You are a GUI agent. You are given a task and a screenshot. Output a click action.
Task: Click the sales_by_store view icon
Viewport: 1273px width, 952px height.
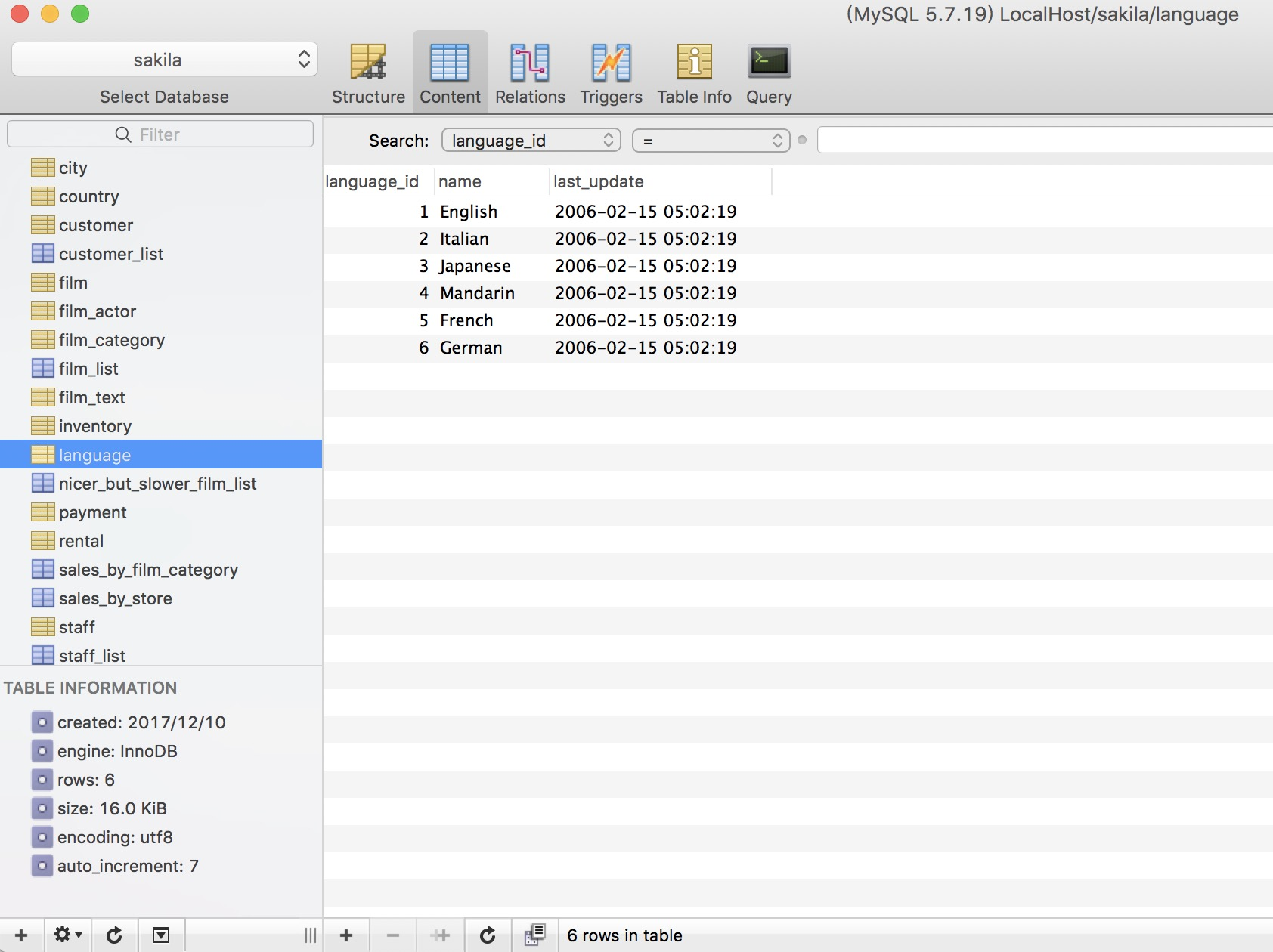42,598
